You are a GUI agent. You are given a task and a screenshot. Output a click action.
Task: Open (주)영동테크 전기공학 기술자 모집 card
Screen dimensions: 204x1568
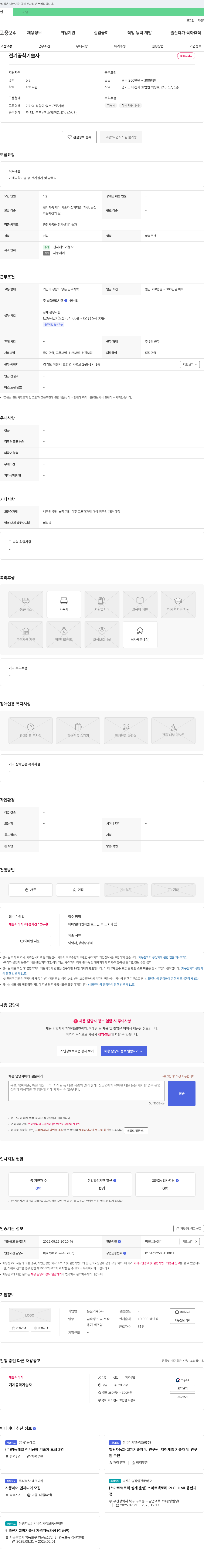(50, 1452)
